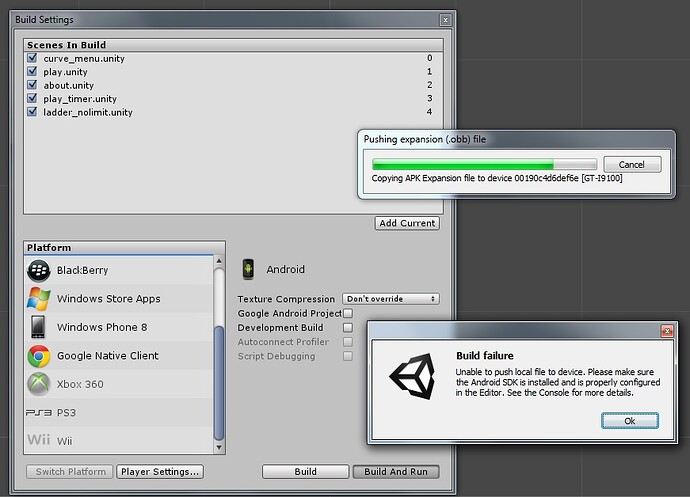Click the Windows Store Apps flag icon
Screen dimensions: 690x497
pyautogui.click(x=39, y=299)
